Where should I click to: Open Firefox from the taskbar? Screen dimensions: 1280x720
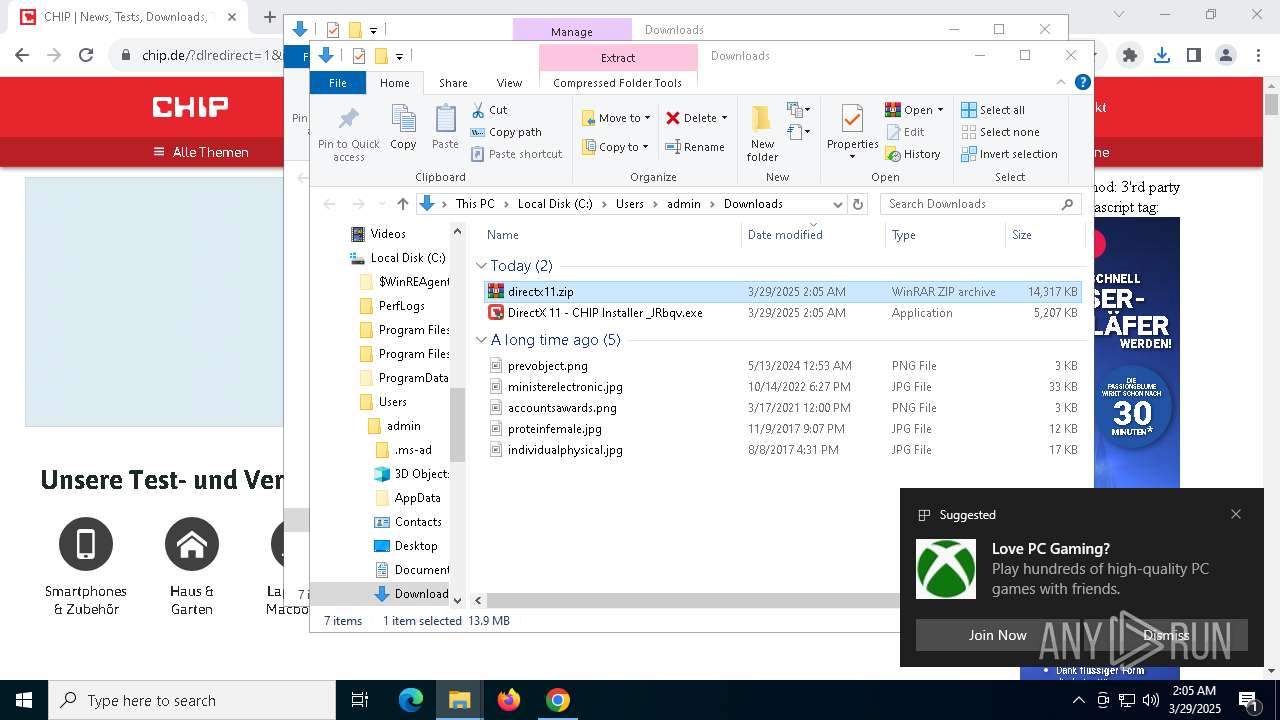(x=509, y=700)
